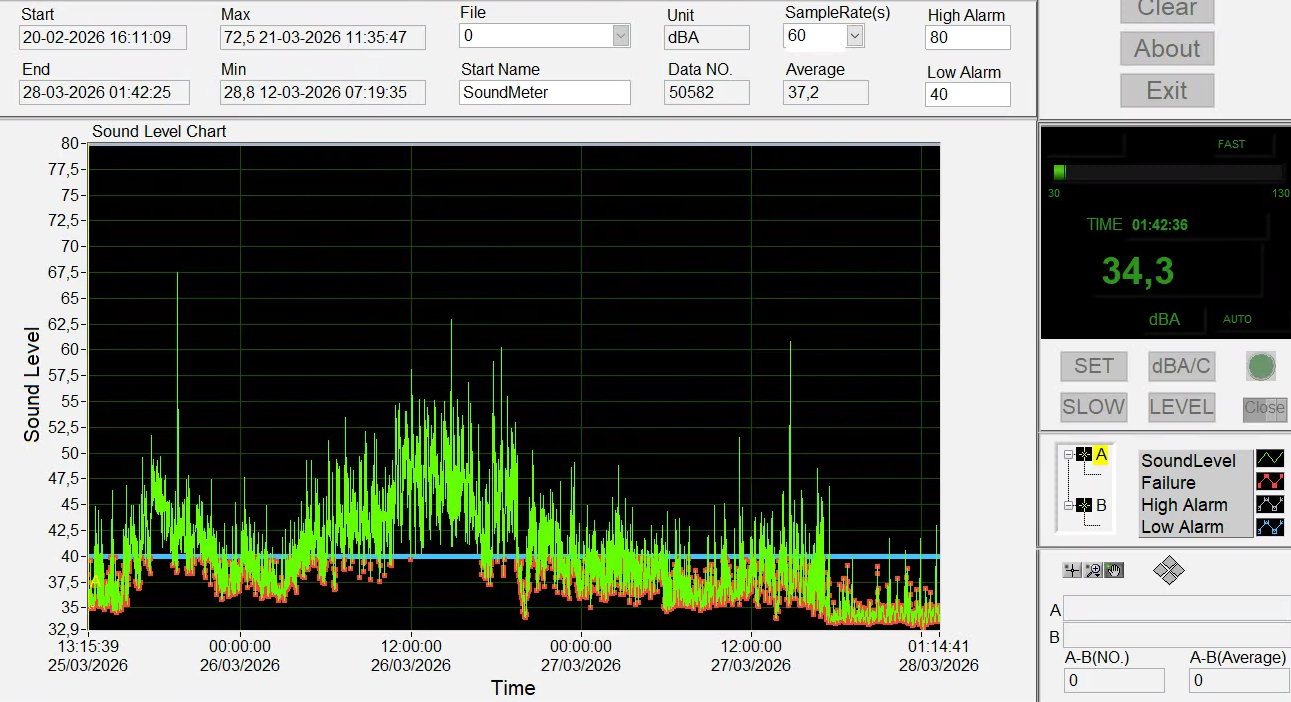1291x702 pixels.
Task: Open the High Alarm plot style icon
Action: point(1269,504)
